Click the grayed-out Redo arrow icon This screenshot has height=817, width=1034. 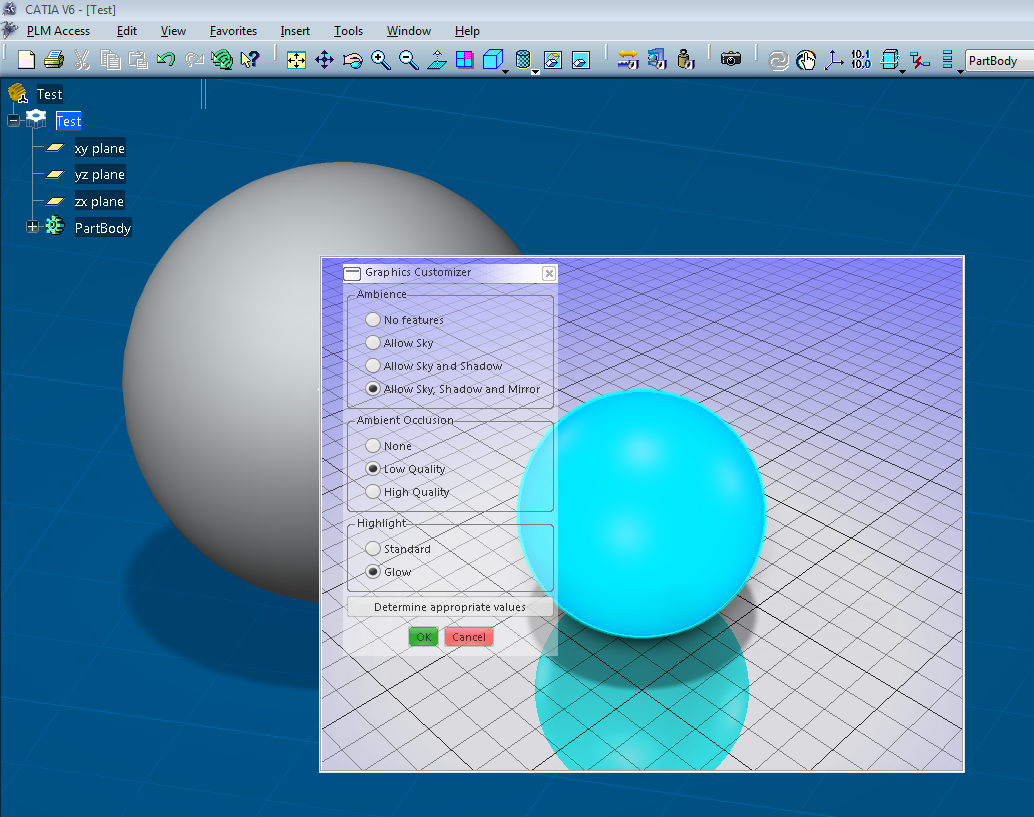(194, 60)
